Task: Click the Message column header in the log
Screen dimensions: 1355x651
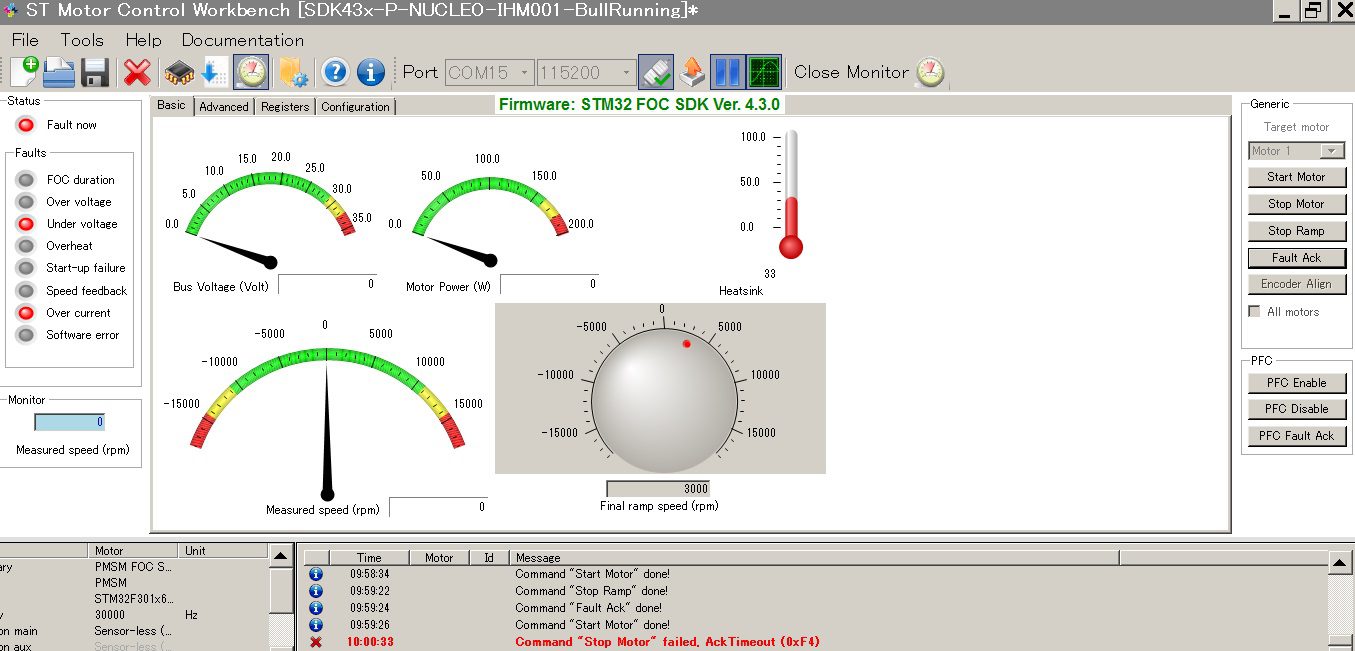Action: [814, 558]
